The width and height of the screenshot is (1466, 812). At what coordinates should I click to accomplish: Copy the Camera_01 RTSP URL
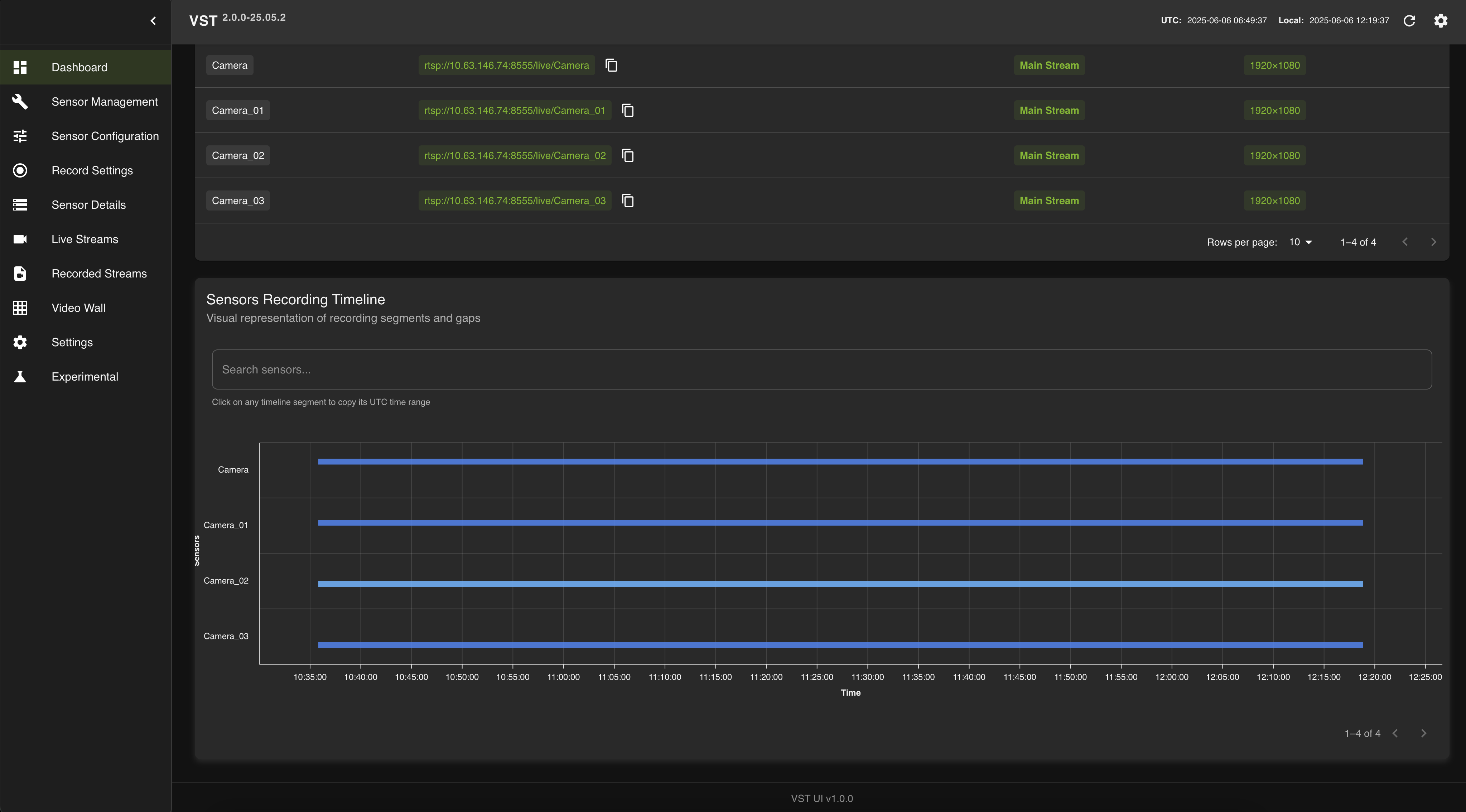[x=628, y=110]
